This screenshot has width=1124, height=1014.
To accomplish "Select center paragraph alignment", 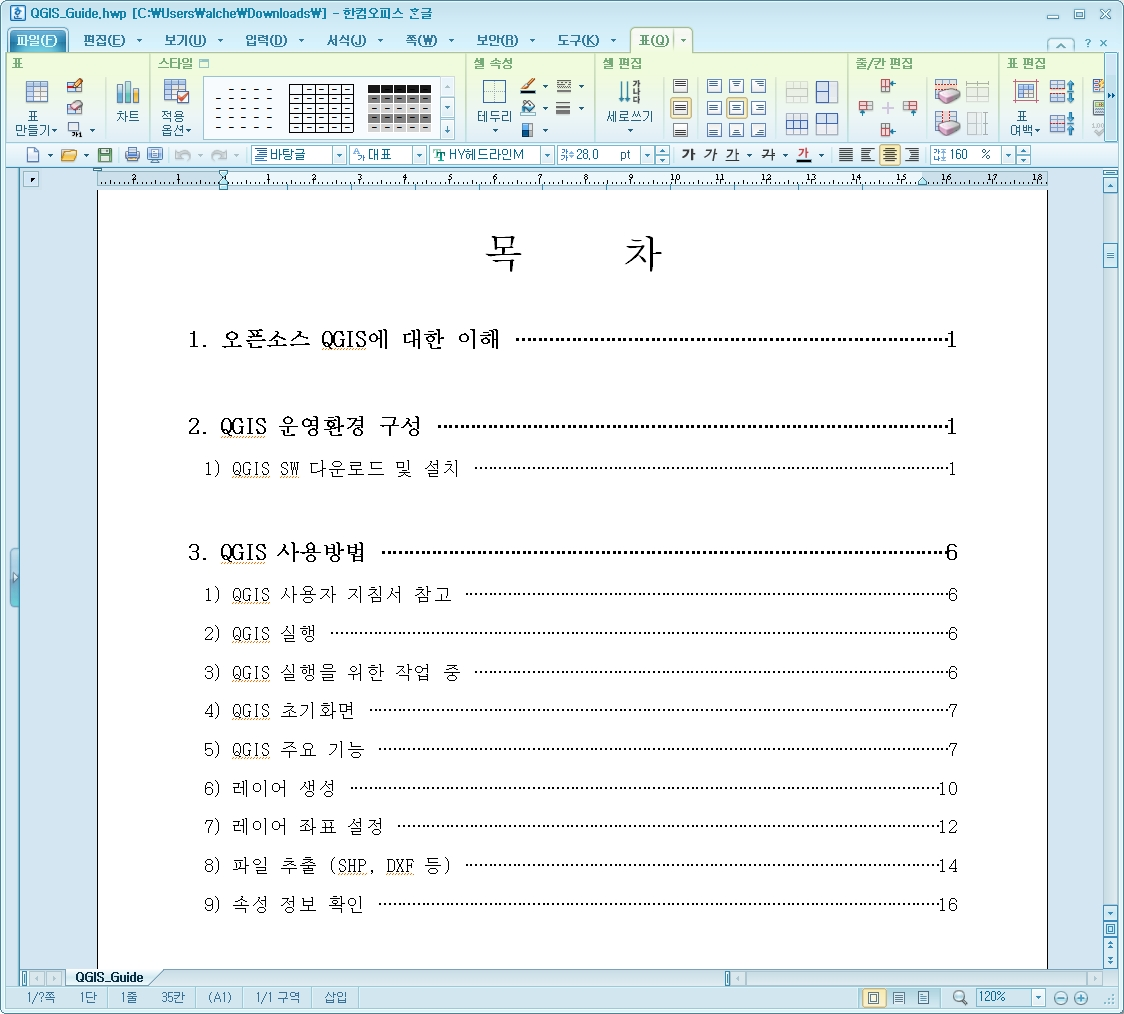I will tap(890, 154).
